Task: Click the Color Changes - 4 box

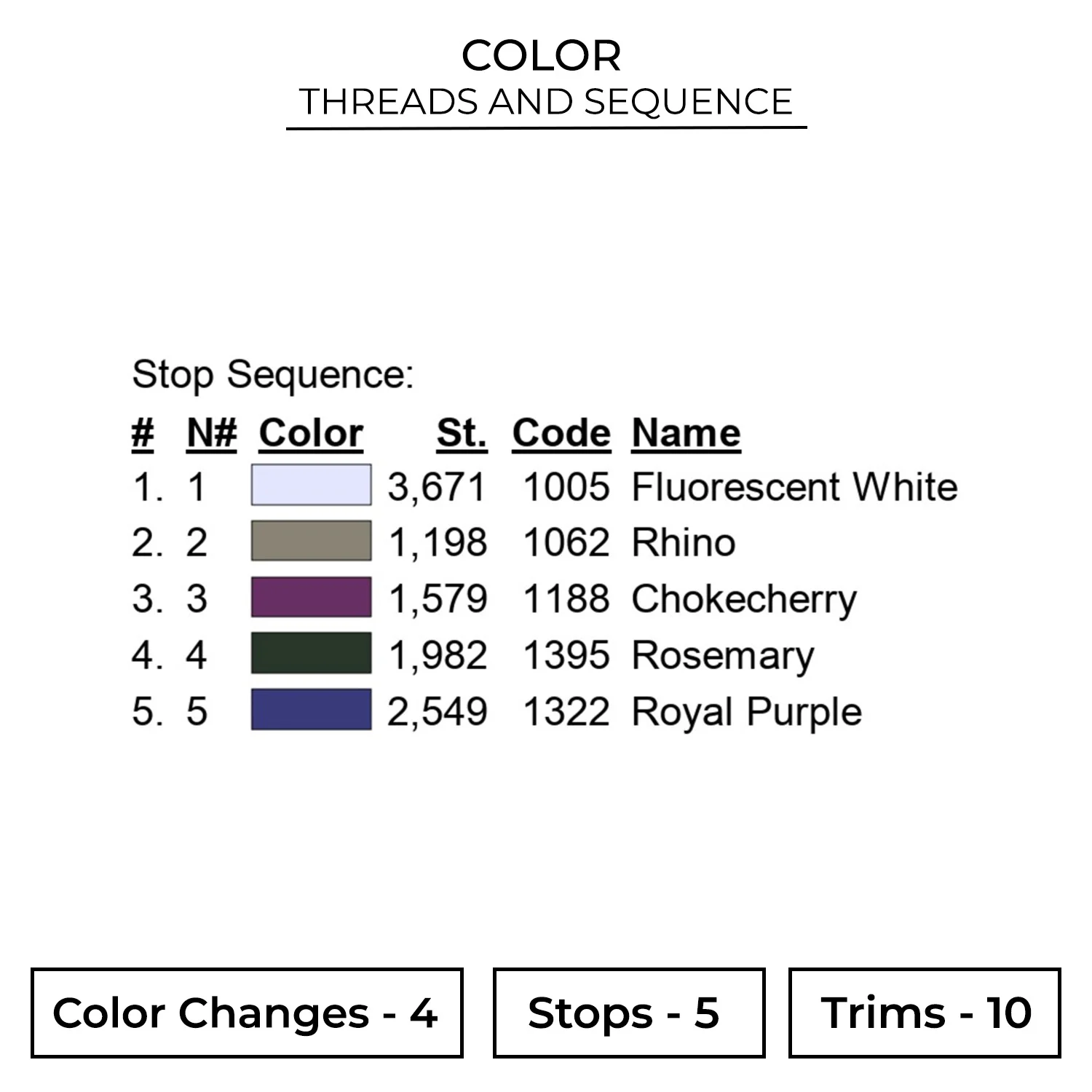Action: 247,1013
